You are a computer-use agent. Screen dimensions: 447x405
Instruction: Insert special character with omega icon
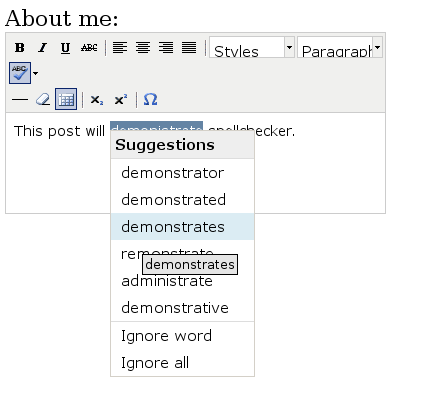(150, 99)
